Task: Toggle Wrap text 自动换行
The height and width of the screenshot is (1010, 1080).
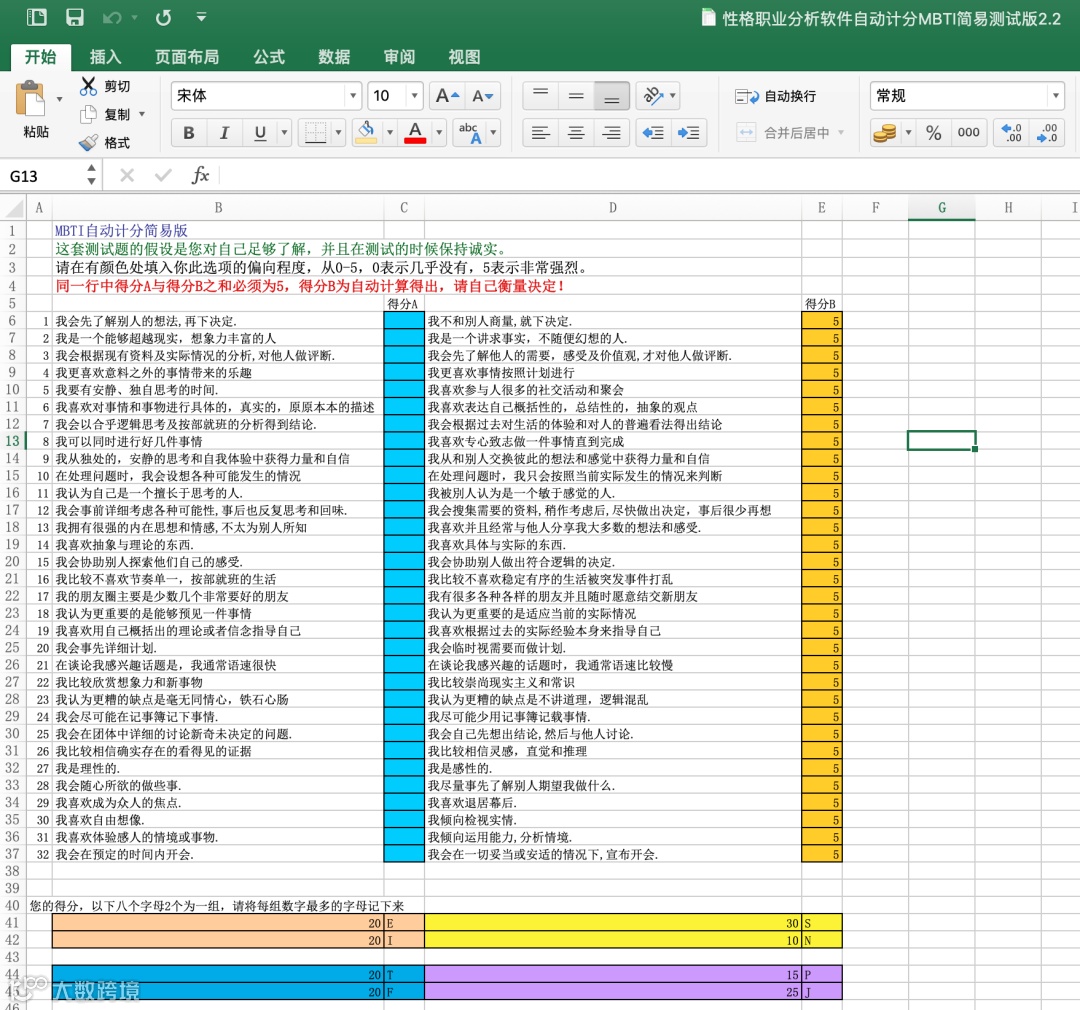Action: click(776, 96)
